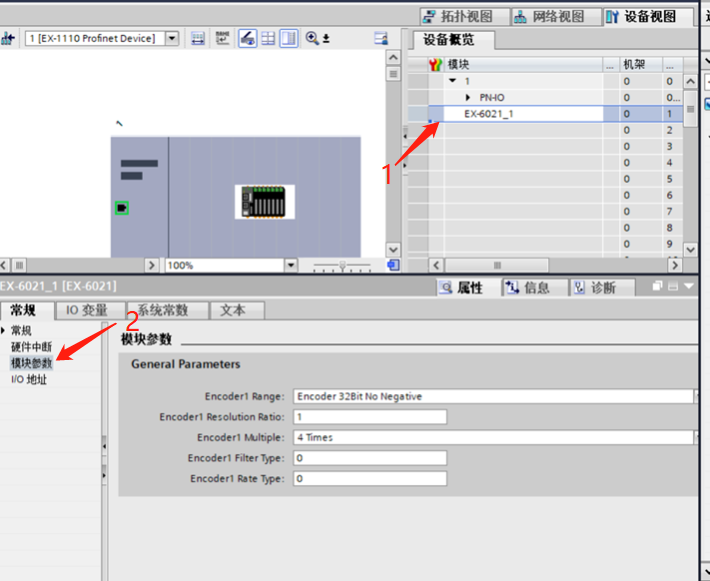Click the device canvas scroll left arrow

pyautogui.click(x=4, y=265)
